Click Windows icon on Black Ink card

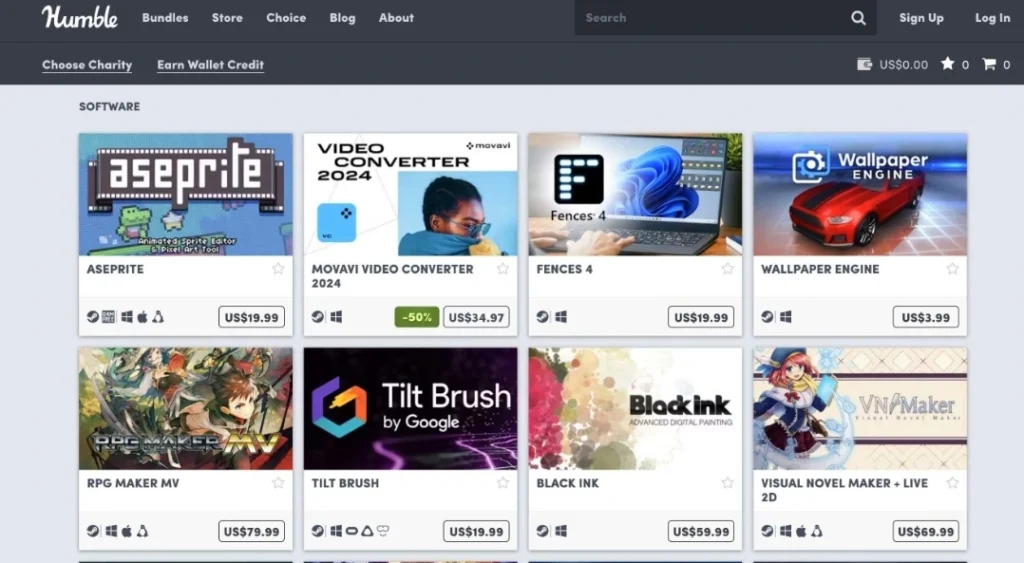coord(560,531)
